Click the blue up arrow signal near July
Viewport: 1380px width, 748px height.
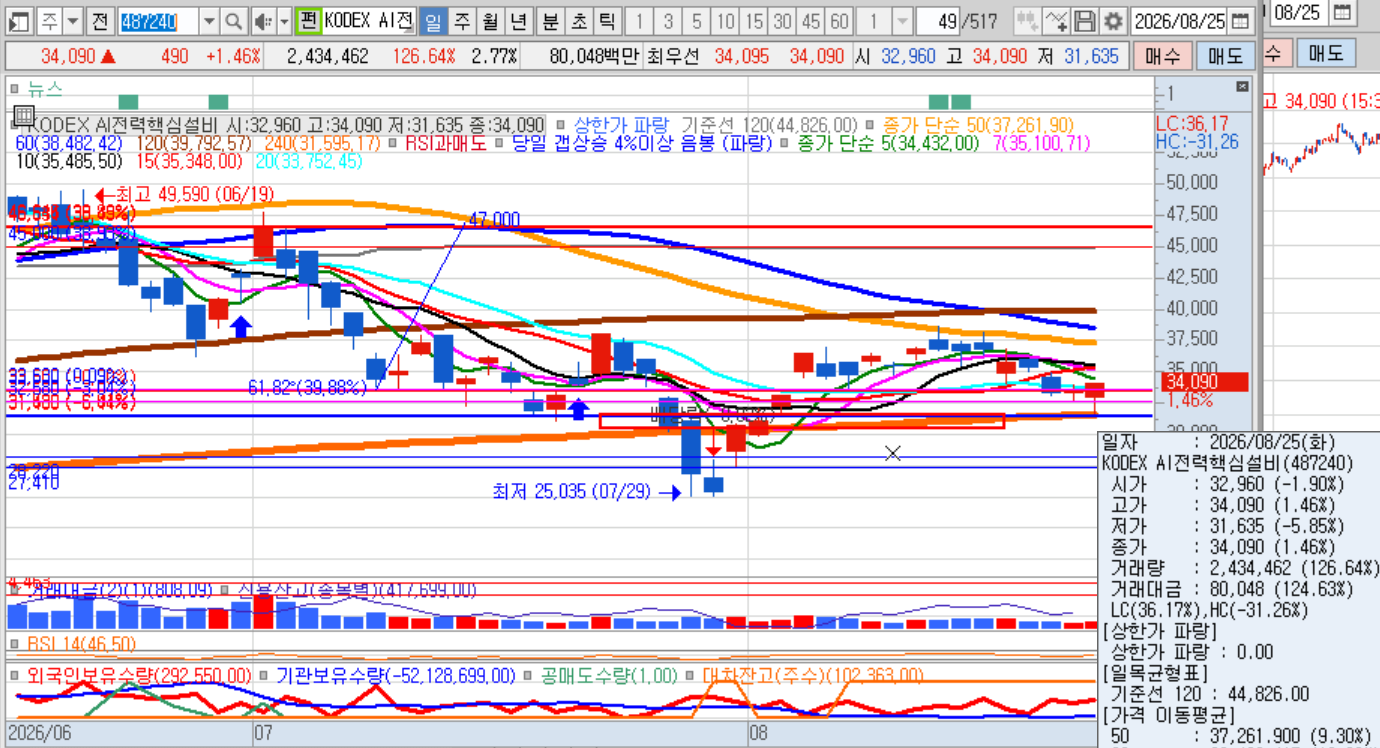point(241,326)
